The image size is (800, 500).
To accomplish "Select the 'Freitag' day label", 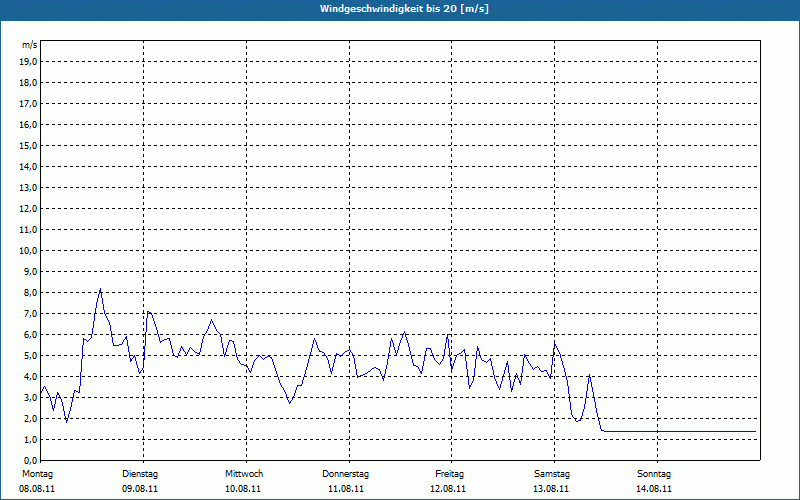I will [449, 474].
